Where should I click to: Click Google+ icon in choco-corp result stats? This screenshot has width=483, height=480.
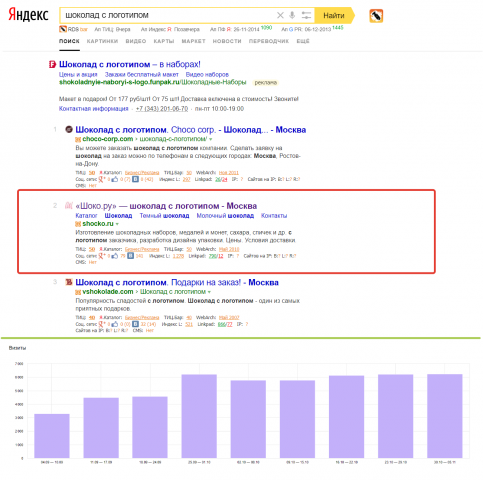pyautogui.click(x=102, y=179)
